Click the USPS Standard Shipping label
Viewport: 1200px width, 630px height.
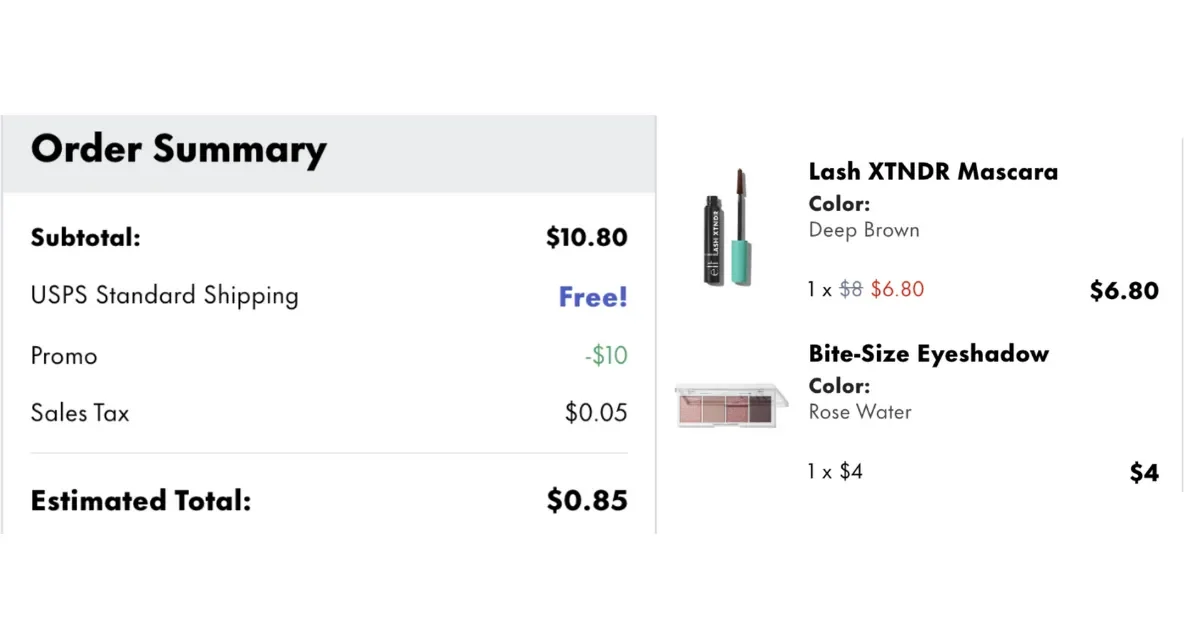tap(165, 296)
